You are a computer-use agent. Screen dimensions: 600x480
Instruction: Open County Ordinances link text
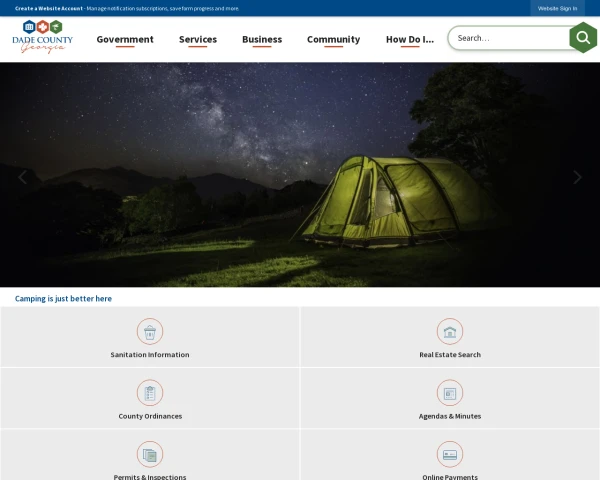[150, 416]
